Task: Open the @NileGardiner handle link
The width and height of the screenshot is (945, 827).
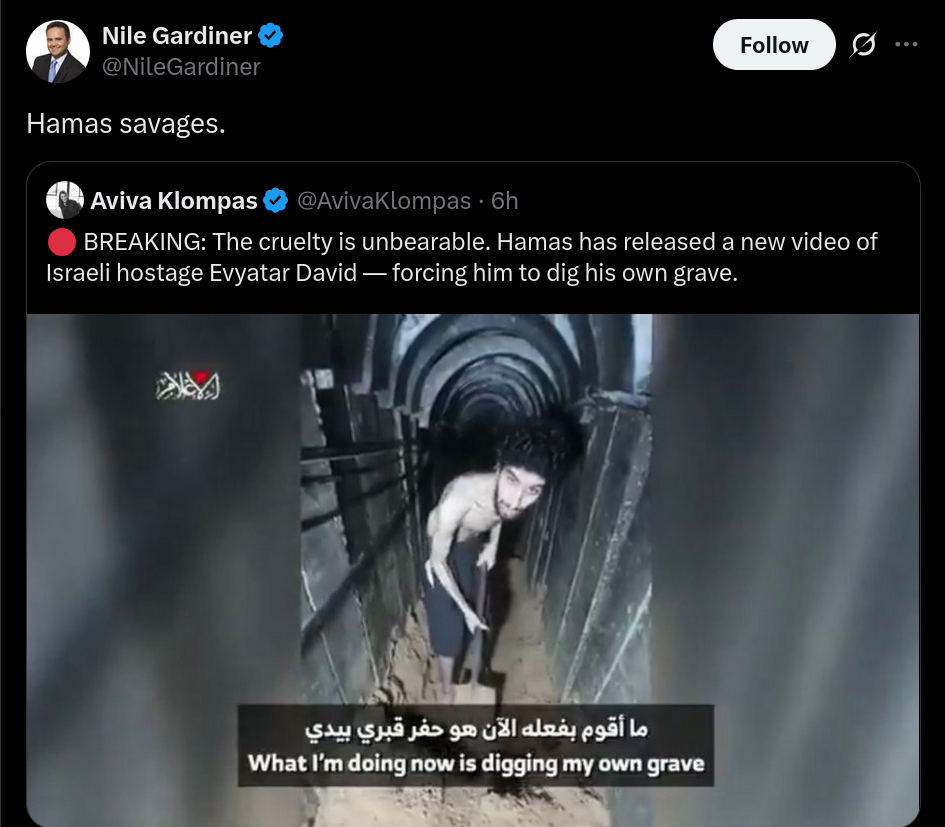Action: pyautogui.click(x=181, y=67)
